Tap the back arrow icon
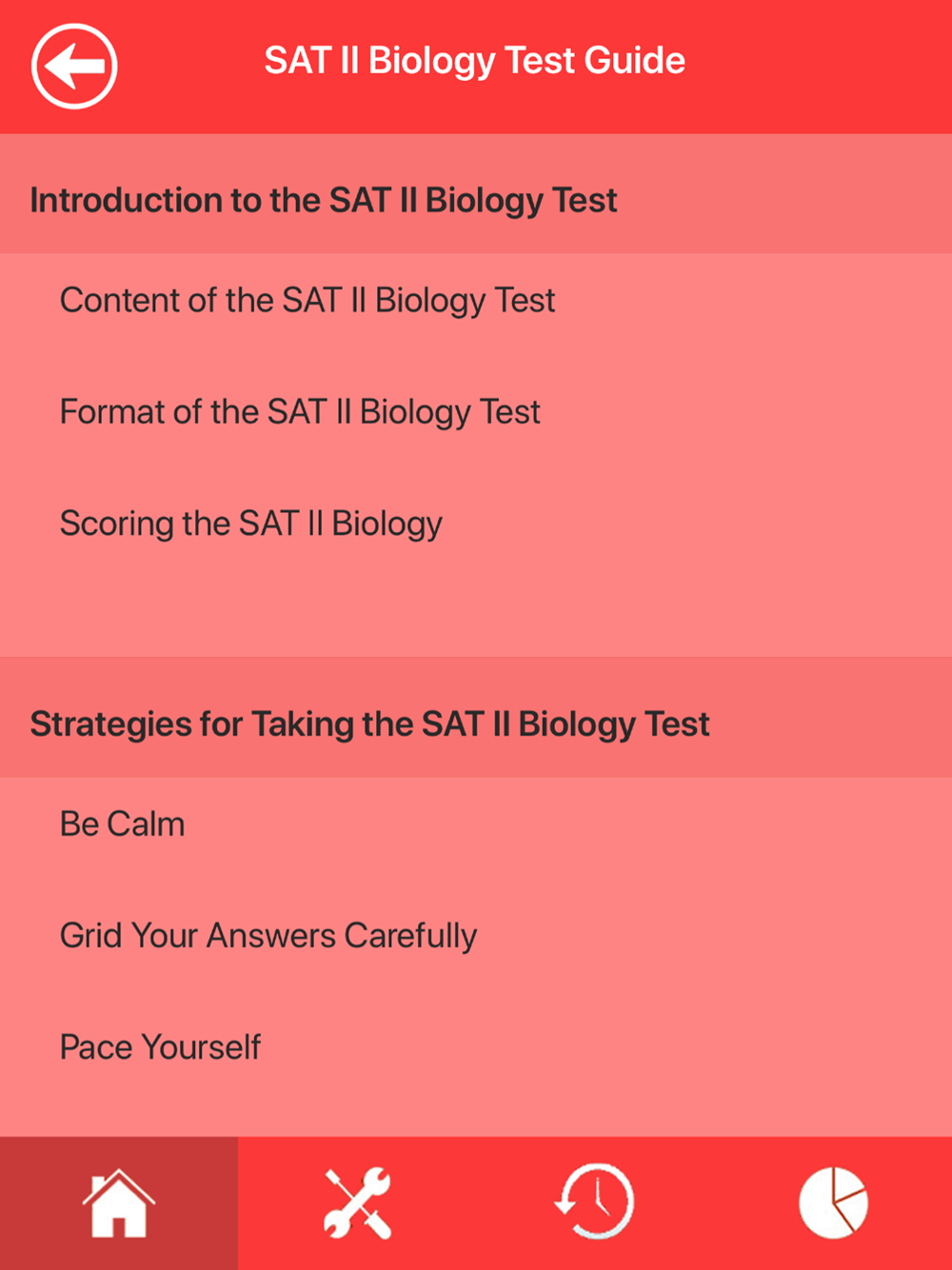 click(74, 67)
